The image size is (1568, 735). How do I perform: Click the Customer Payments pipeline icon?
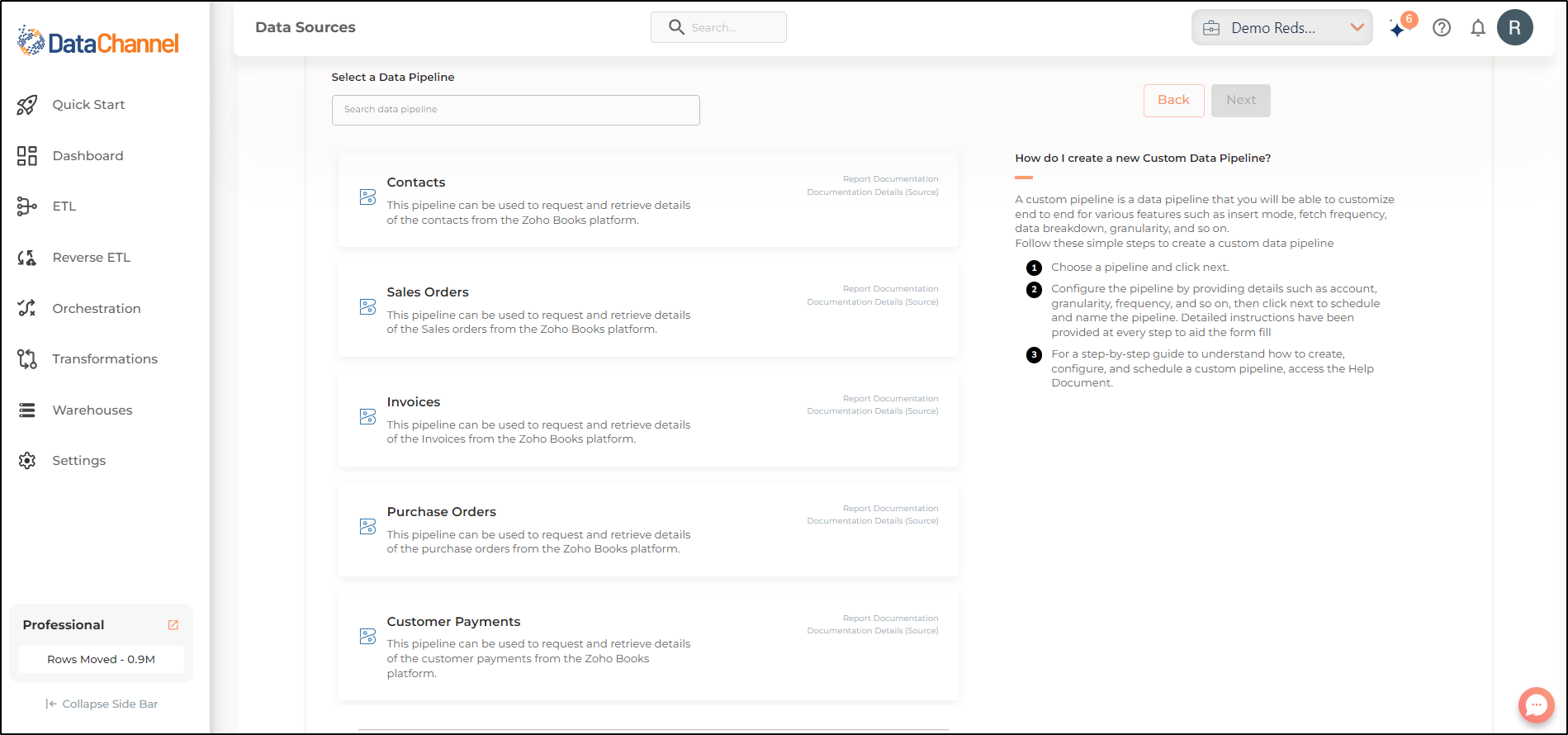[368, 637]
